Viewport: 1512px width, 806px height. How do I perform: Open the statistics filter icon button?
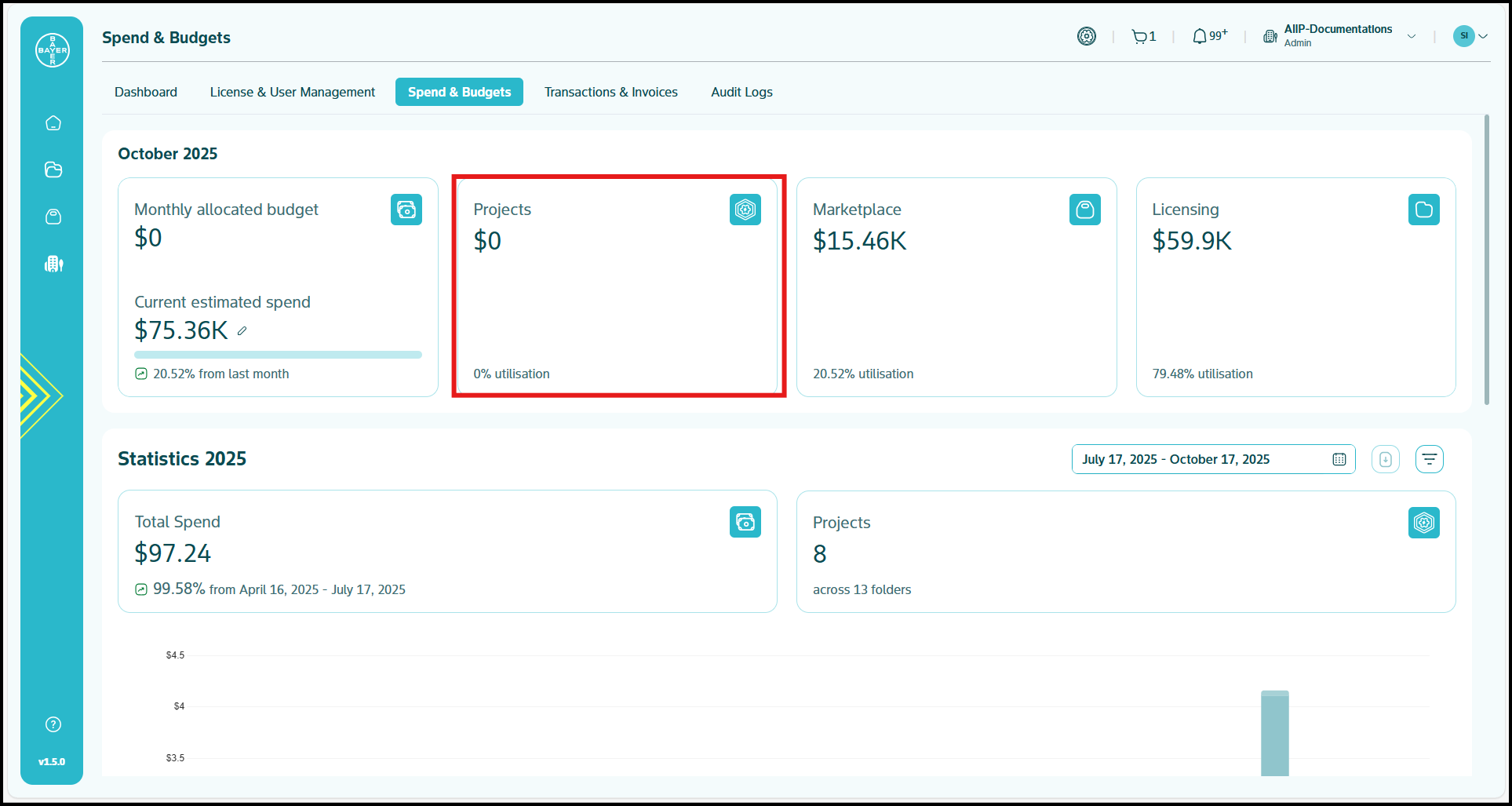coord(1429,459)
